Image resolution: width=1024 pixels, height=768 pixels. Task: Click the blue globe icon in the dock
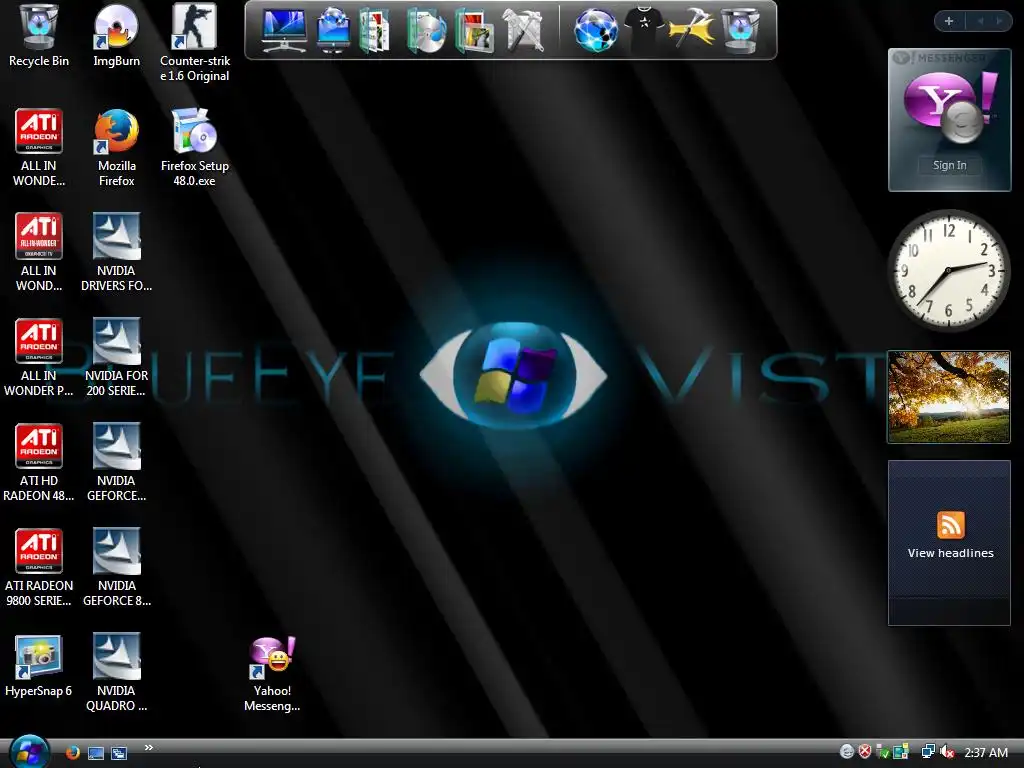click(596, 30)
